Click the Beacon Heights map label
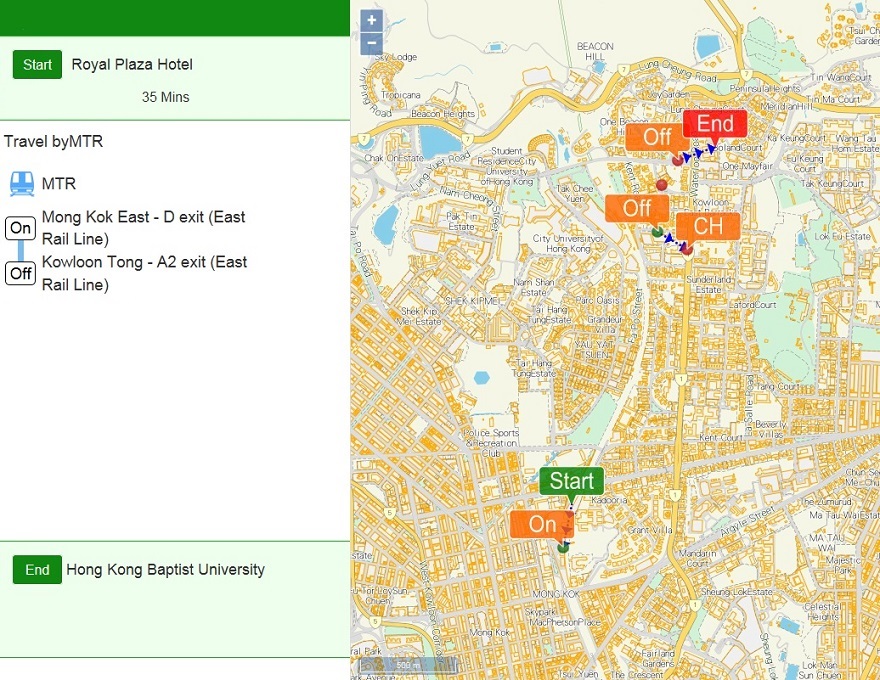The width and height of the screenshot is (880, 680). click(x=443, y=114)
